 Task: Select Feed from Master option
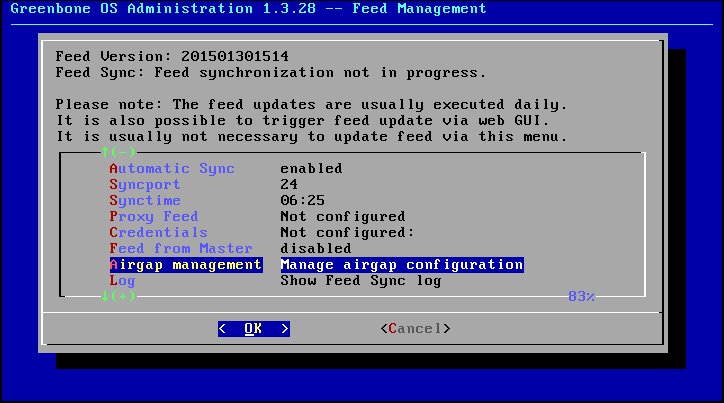click(181, 248)
